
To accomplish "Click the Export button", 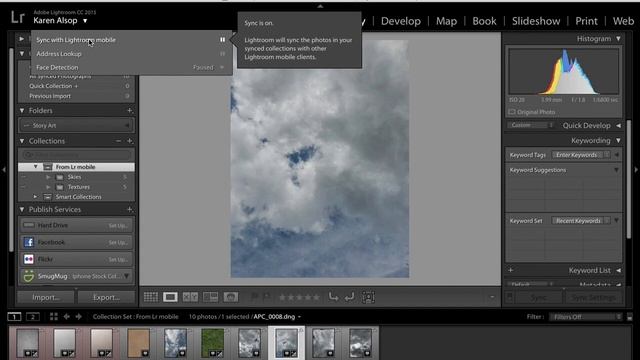I will pos(106,298).
